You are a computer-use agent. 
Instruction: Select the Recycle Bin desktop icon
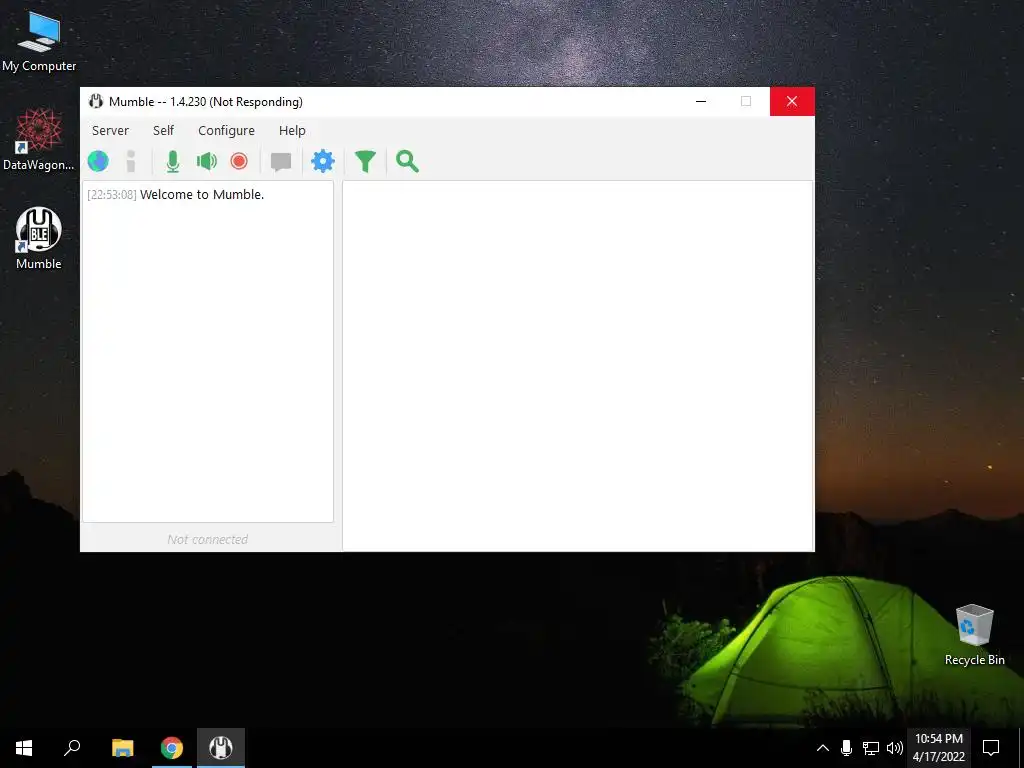[x=974, y=635]
